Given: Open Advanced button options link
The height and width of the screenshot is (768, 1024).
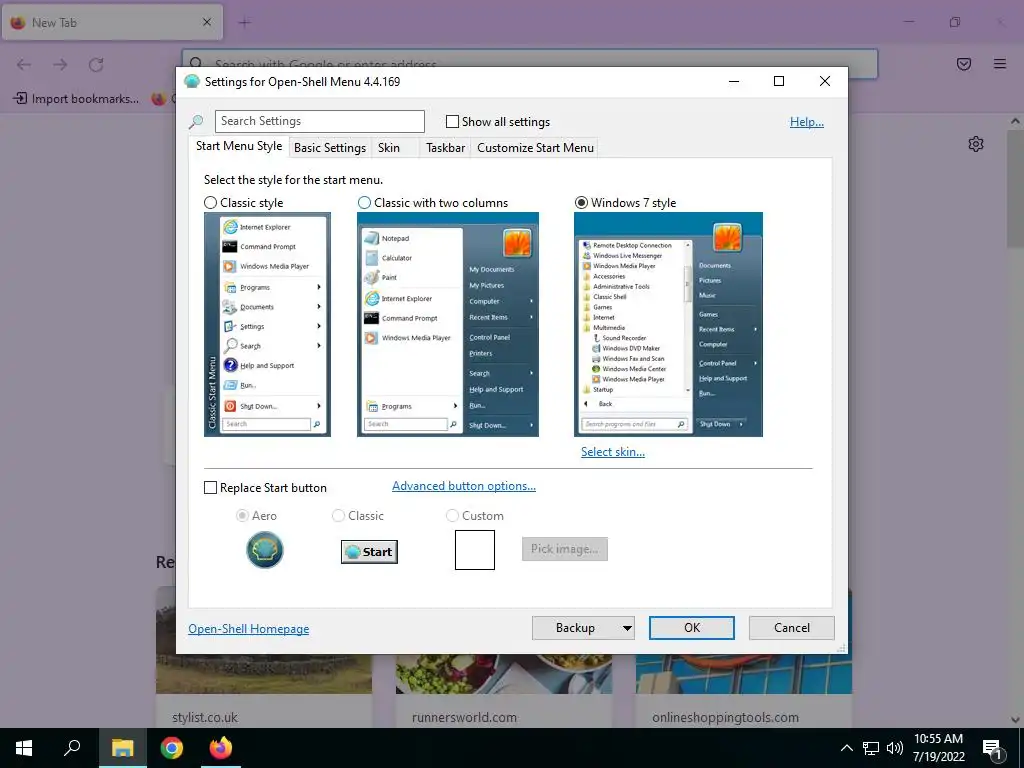Looking at the screenshot, I should pyautogui.click(x=464, y=486).
